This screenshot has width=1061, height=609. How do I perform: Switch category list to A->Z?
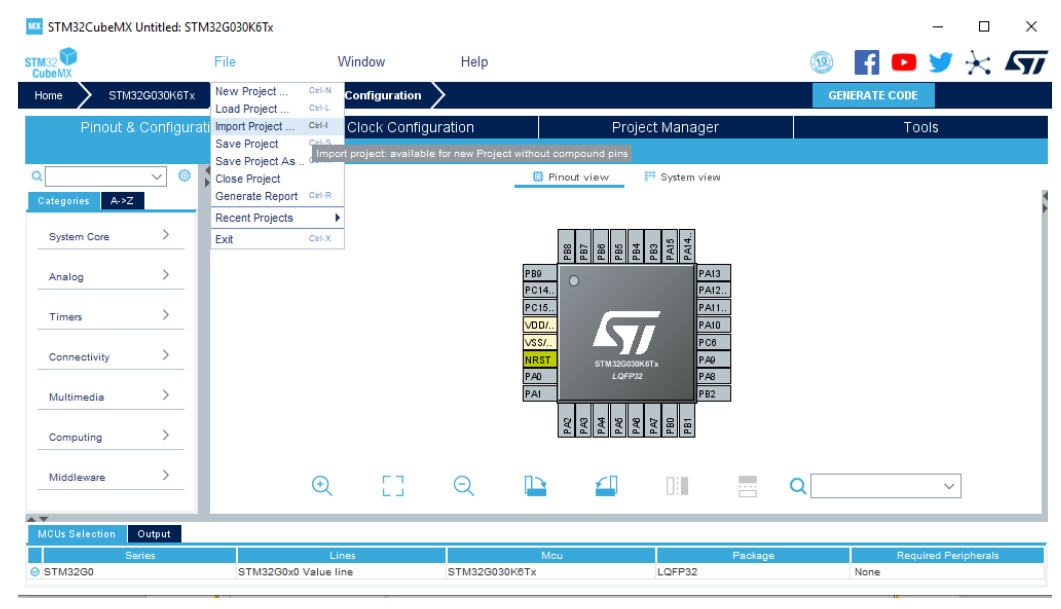pyautogui.click(x=123, y=201)
